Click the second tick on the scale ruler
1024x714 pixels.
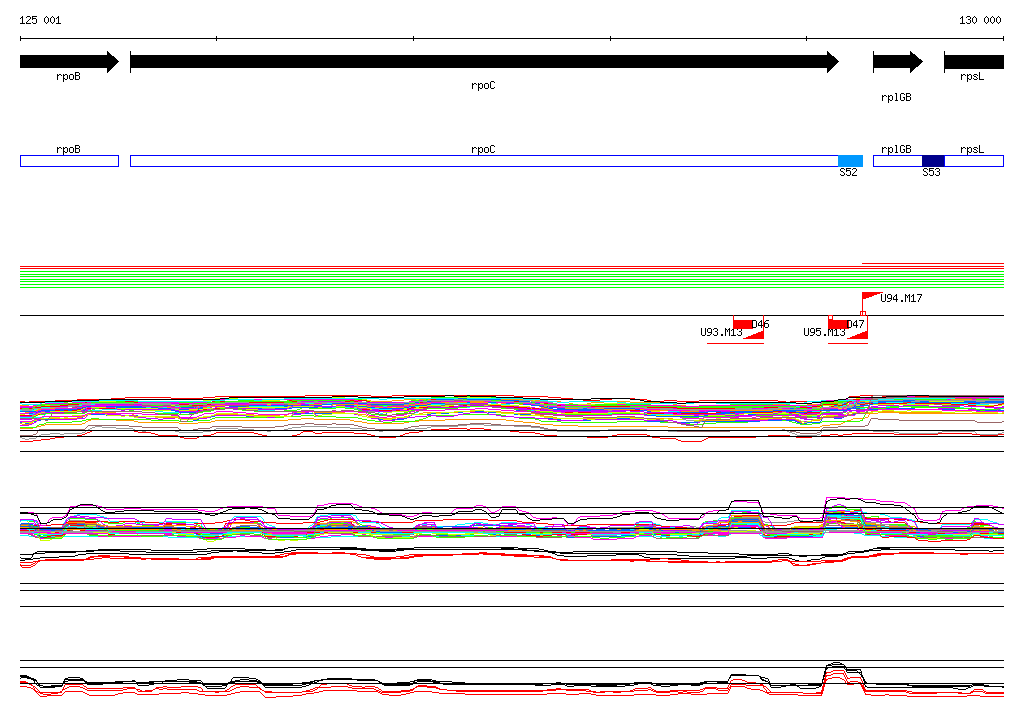217,39
